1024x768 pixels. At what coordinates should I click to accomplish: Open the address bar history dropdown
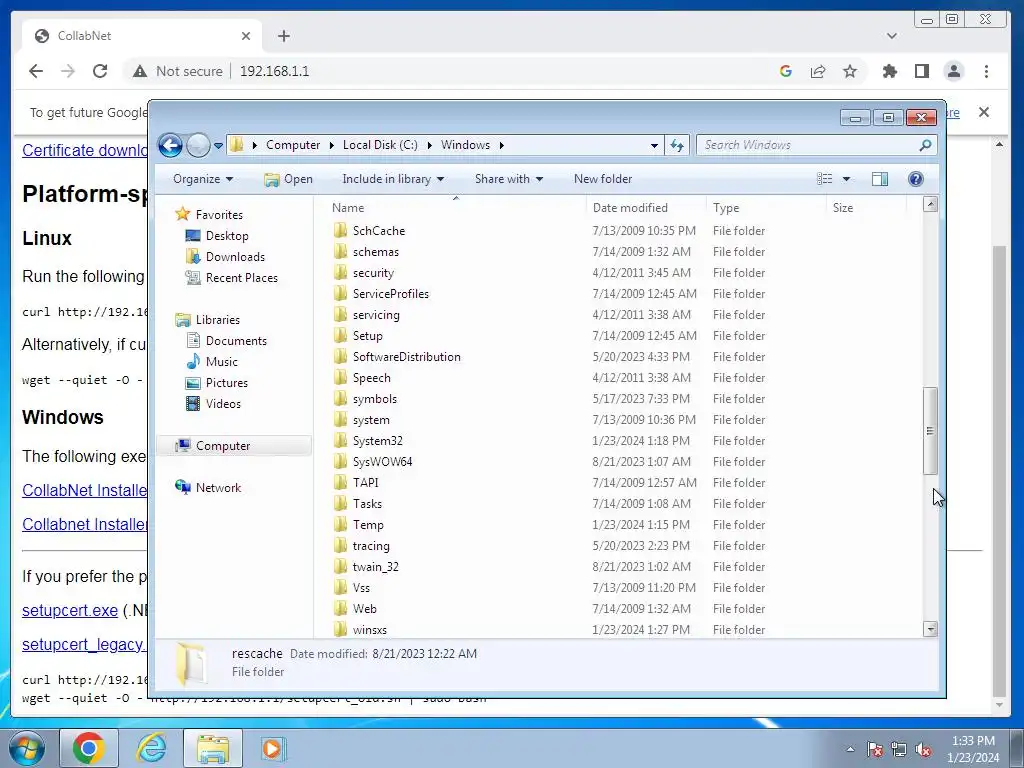tap(654, 146)
